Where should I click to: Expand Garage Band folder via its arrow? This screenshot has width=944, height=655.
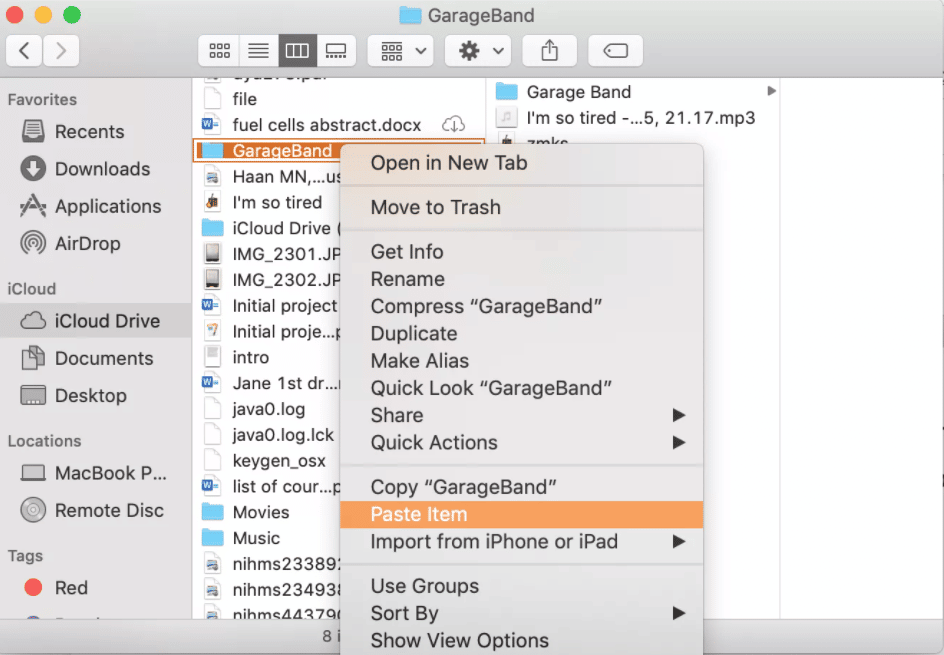click(x=771, y=91)
